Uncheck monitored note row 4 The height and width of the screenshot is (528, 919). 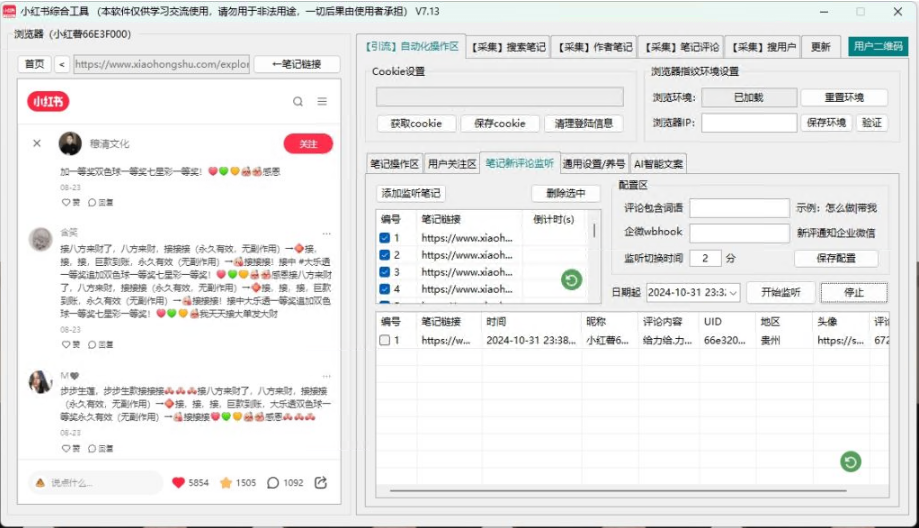click(x=384, y=289)
